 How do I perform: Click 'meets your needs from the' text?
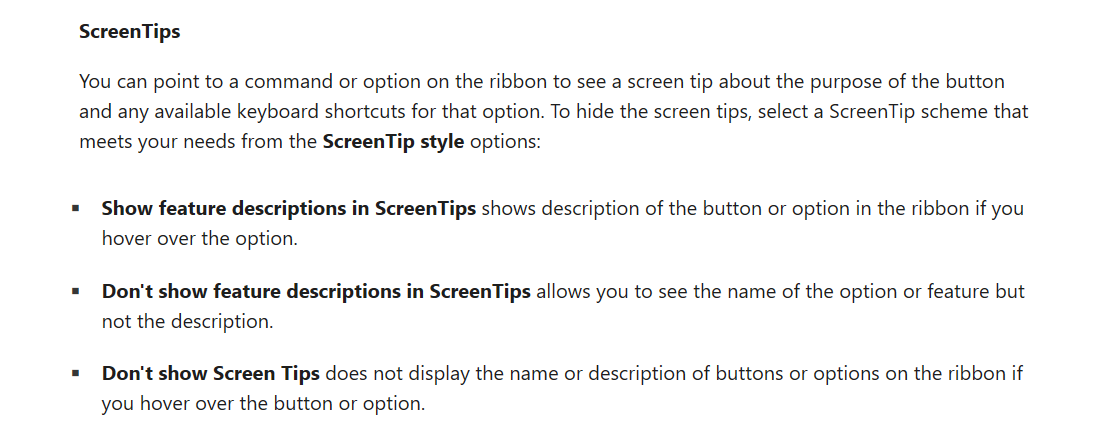pos(198,142)
